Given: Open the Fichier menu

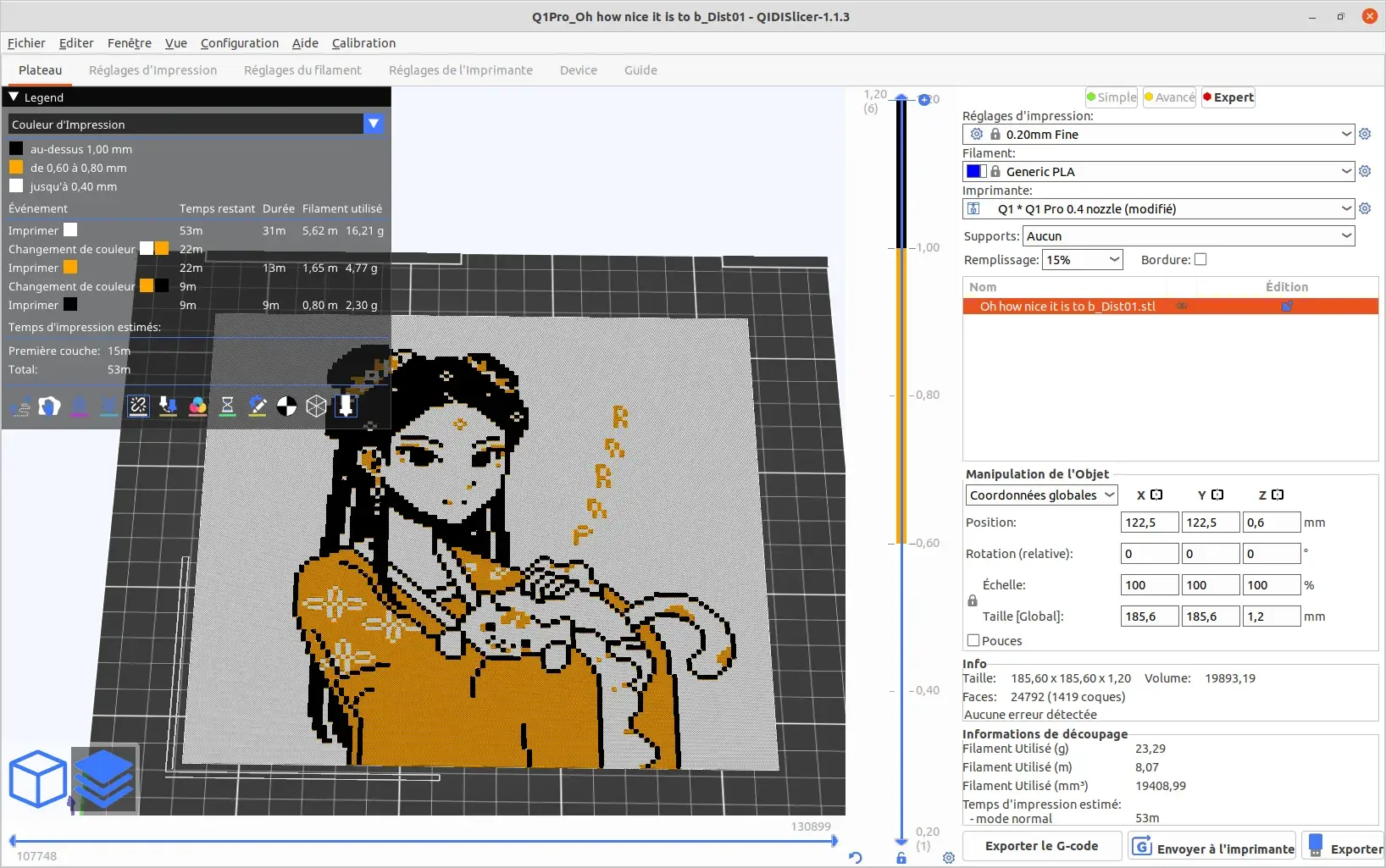Looking at the screenshot, I should [x=26, y=43].
